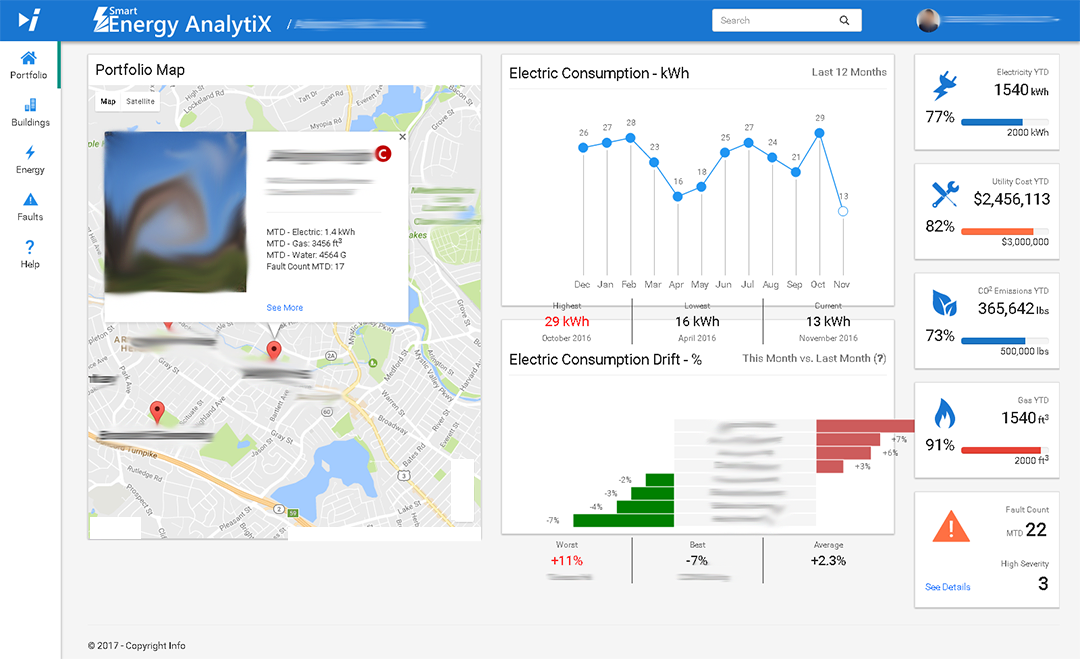Click the Lowest '16 kWh' value

coord(697,321)
